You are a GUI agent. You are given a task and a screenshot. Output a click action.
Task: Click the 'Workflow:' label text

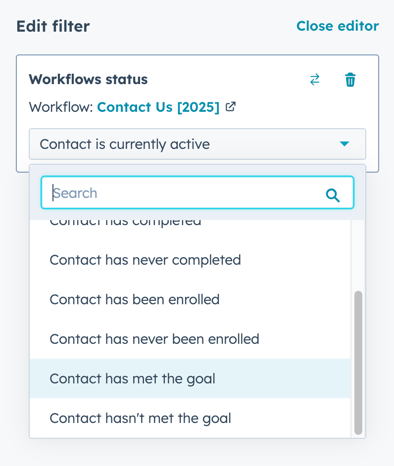tap(61, 107)
